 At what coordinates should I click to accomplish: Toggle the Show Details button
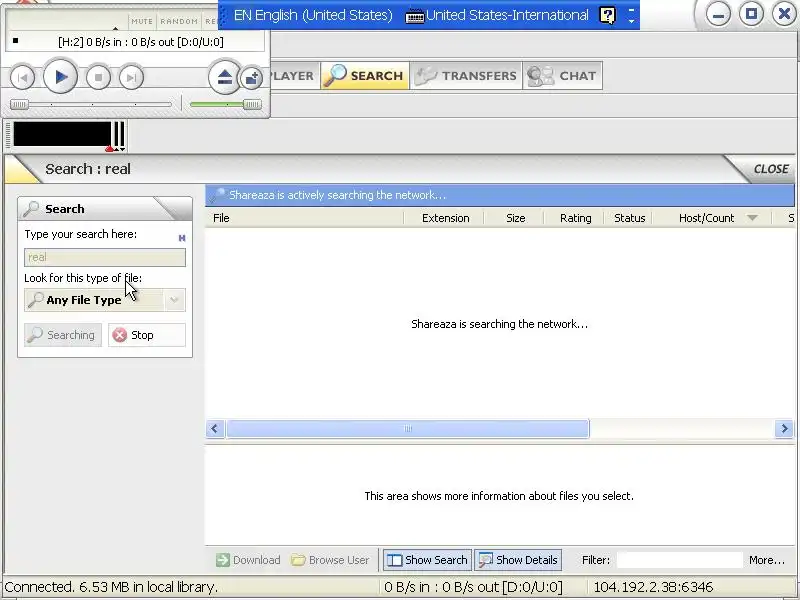click(x=518, y=560)
